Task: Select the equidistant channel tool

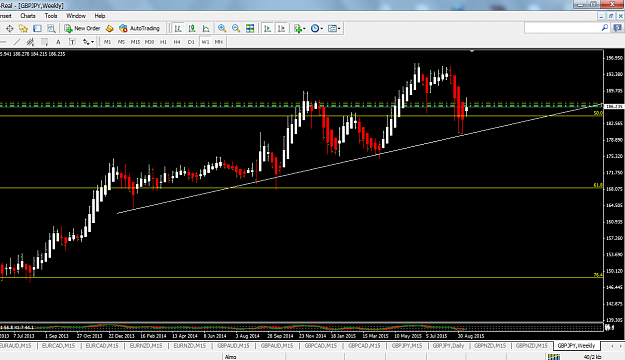Action: coord(30,42)
